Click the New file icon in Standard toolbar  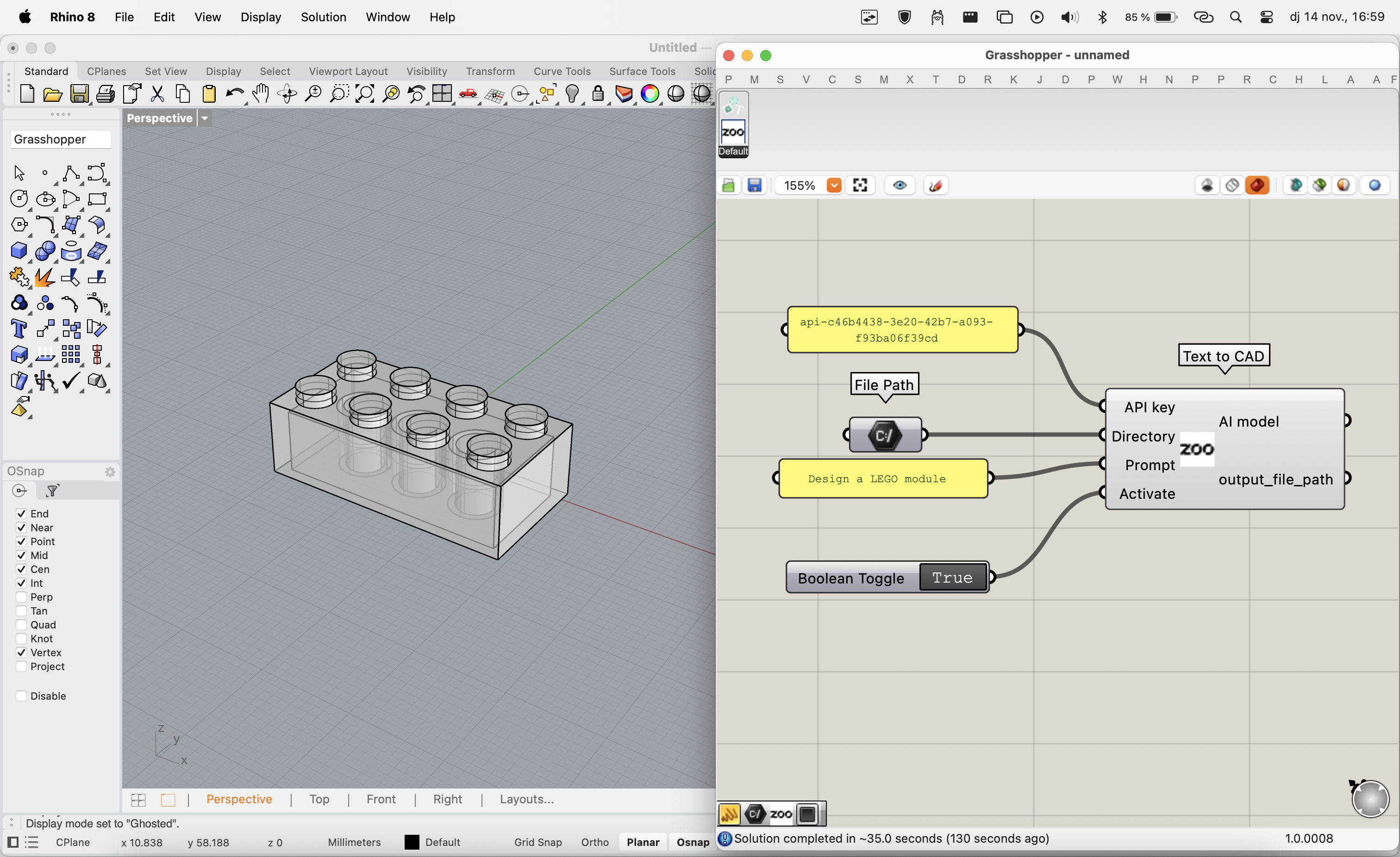click(27, 94)
